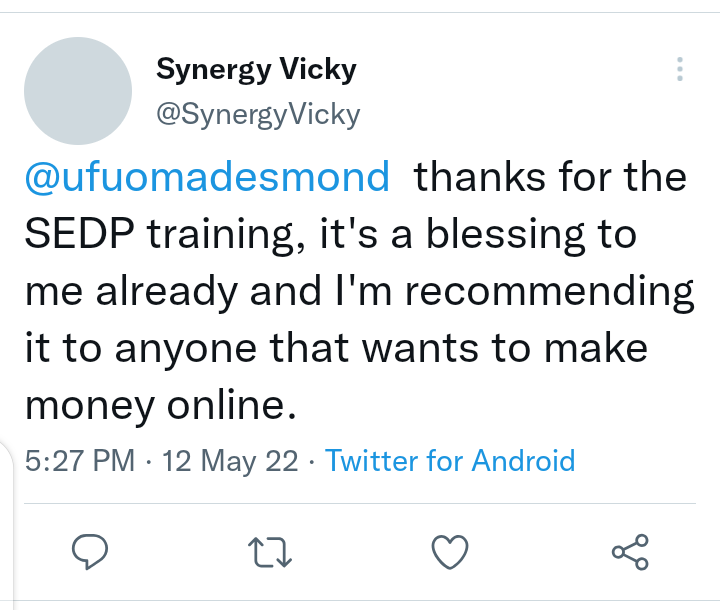This screenshot has width=720, height=610.
Task: Click the 5:27 PM timestamp
Action: (x=80, y=460)
